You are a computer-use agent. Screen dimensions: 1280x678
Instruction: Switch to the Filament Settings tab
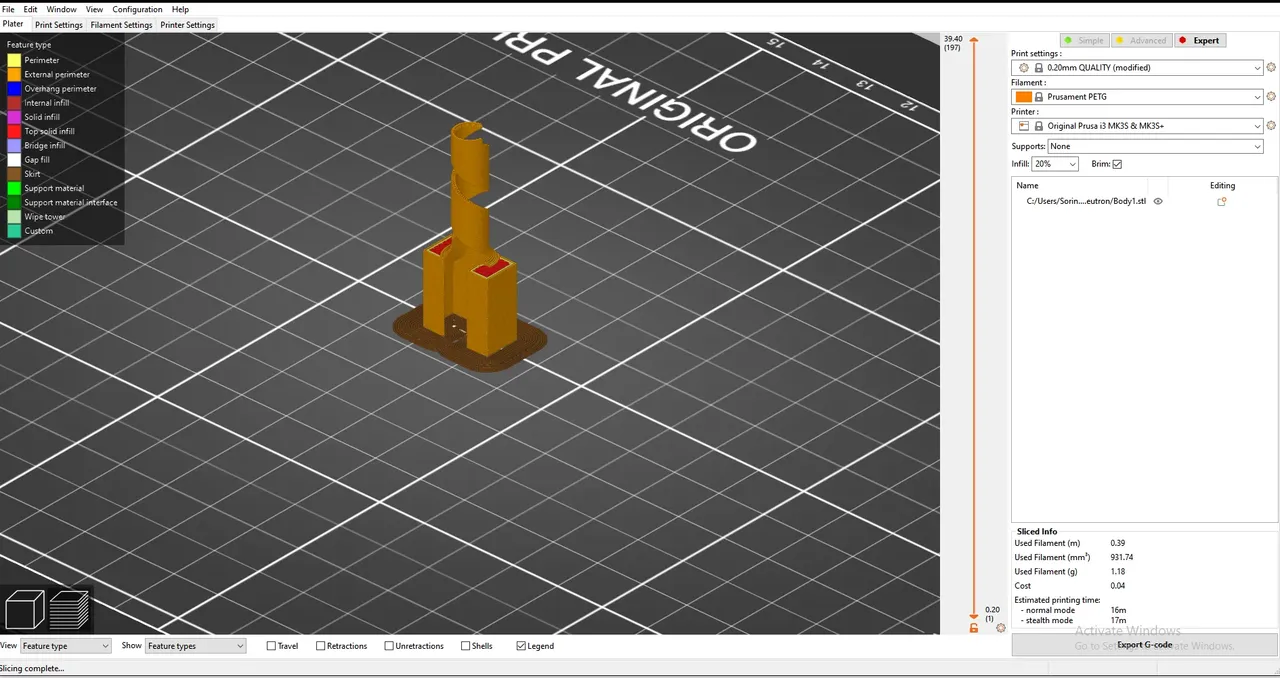pos(121,25)
